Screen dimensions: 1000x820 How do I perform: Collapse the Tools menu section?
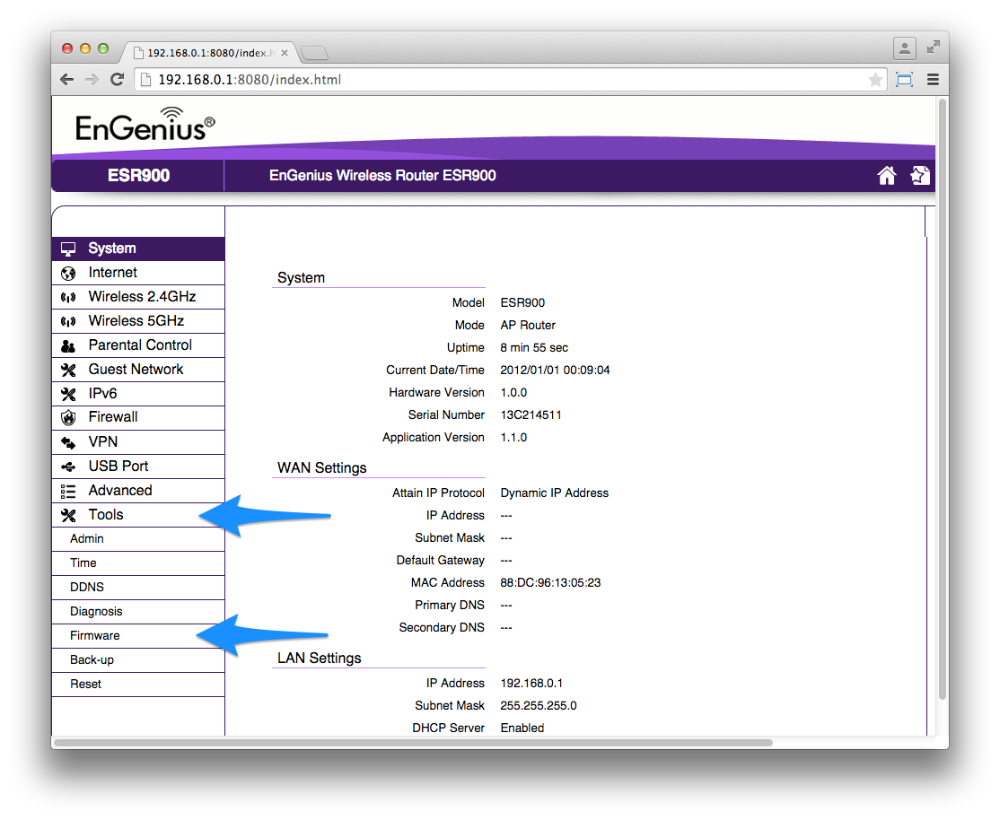click(x=138, y=515)
